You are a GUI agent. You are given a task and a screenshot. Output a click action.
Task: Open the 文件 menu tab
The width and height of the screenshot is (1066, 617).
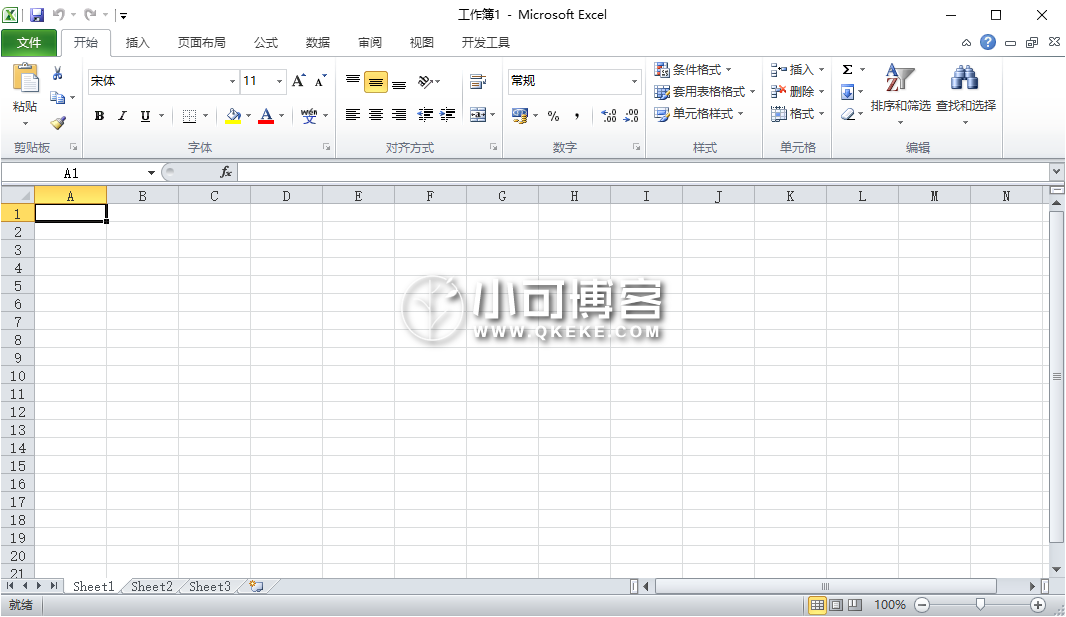coord(29,43)
